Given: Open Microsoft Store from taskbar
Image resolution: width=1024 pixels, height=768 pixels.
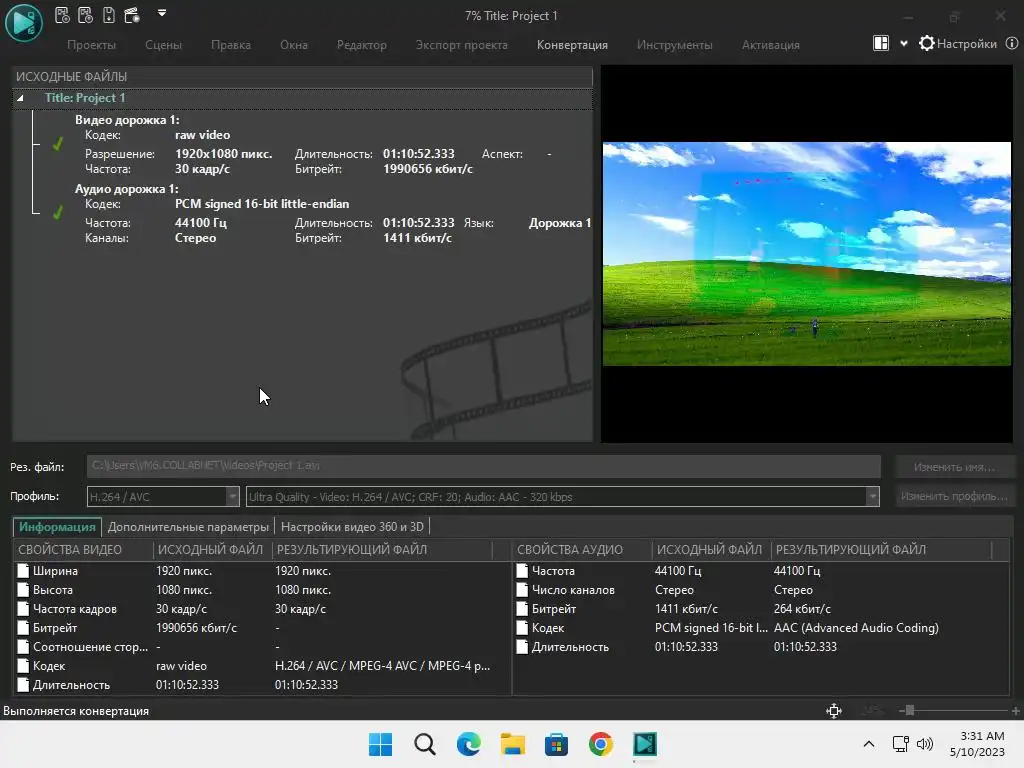Looking at the screenshot, I should tap(556, 744).
